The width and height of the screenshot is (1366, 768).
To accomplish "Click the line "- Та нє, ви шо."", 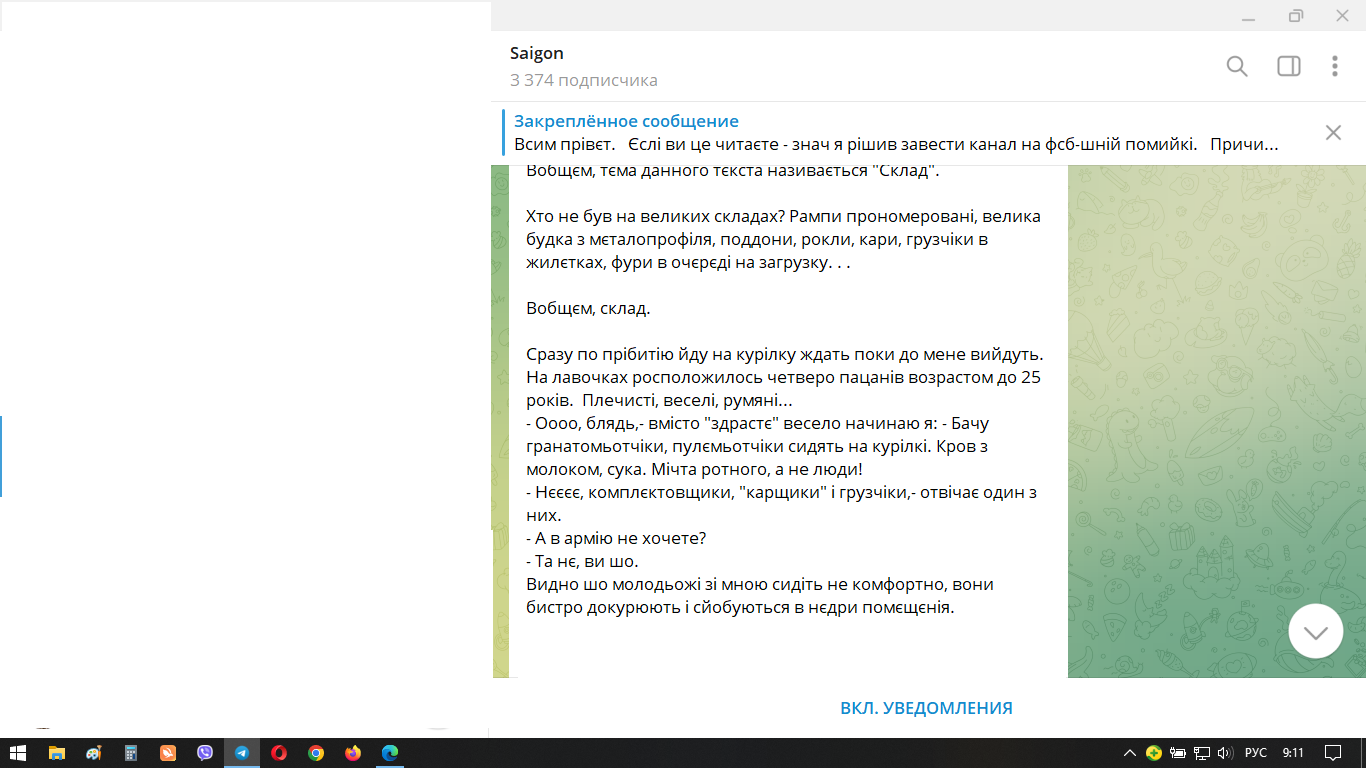I will pos(582,561).
